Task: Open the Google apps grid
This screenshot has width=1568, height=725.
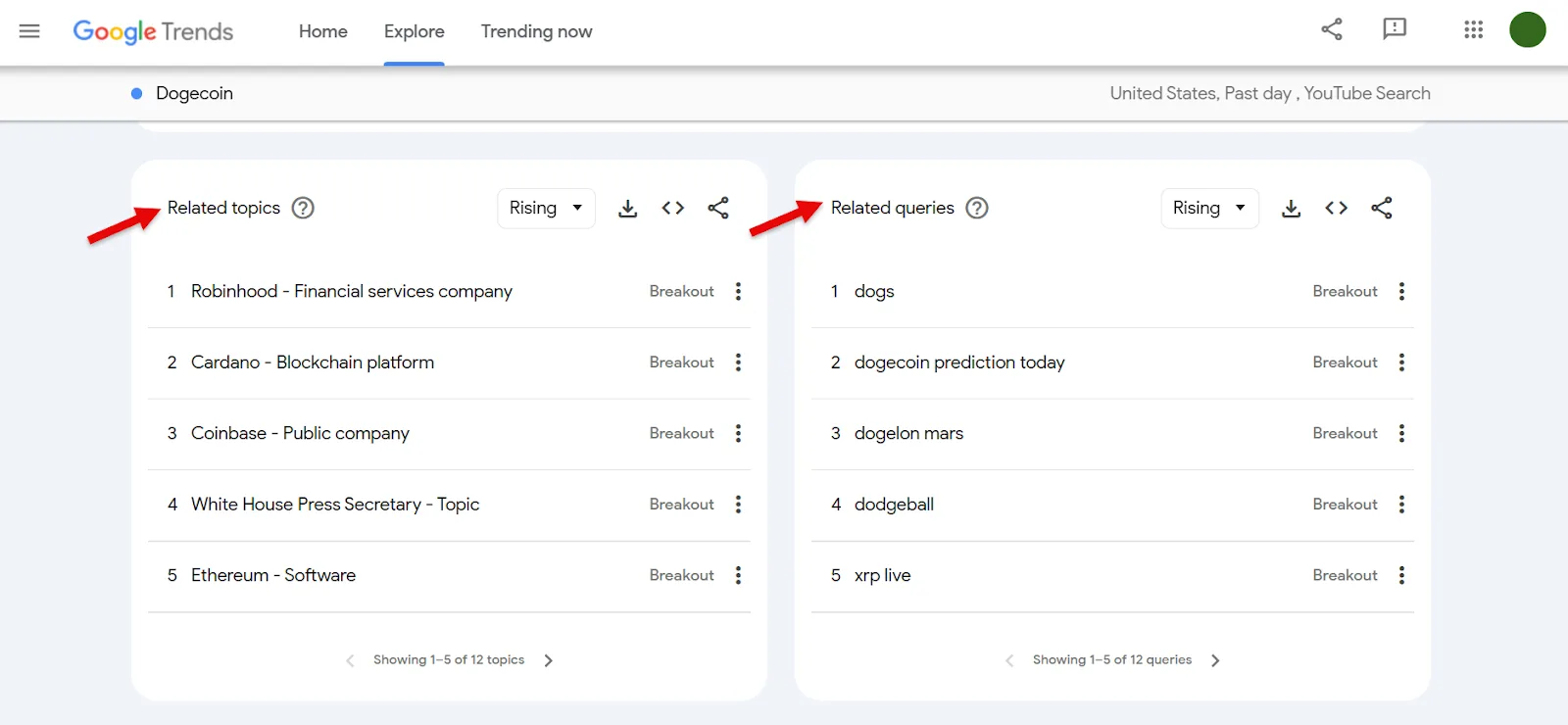Action: pyautogui.click(x=1474, y=29)
